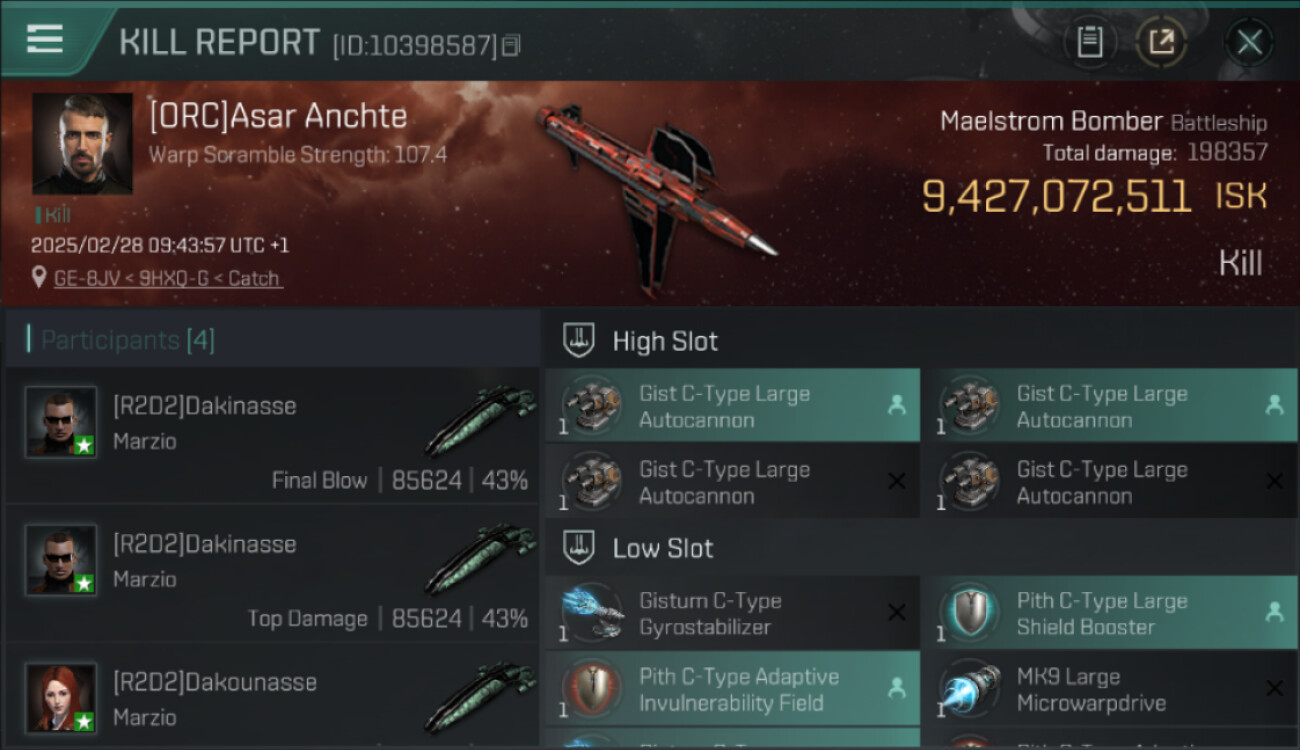Click Dakounasse's red-haired portrait
The width and height of the screenshot is (1300, 750).
(61, 697)
